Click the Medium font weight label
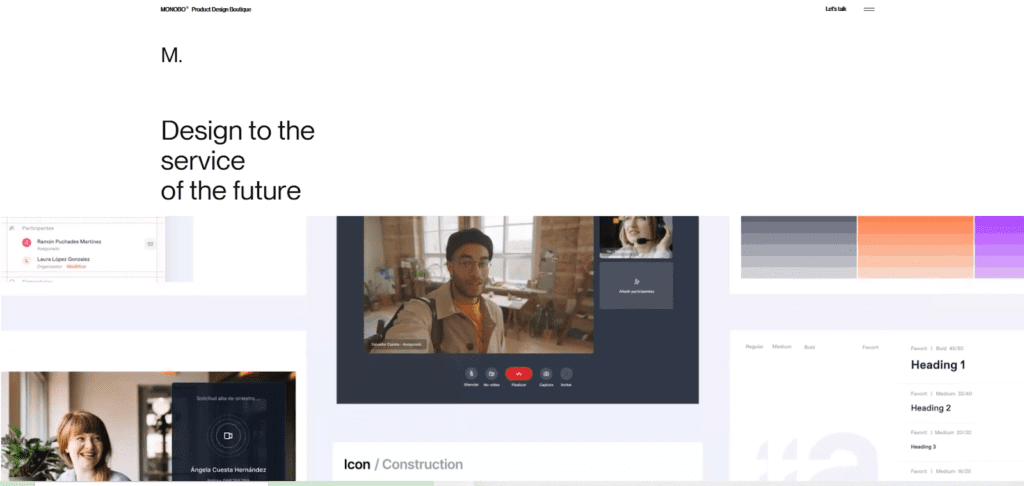This screenshot has height=486, width=1024. [x=782, y=347]
